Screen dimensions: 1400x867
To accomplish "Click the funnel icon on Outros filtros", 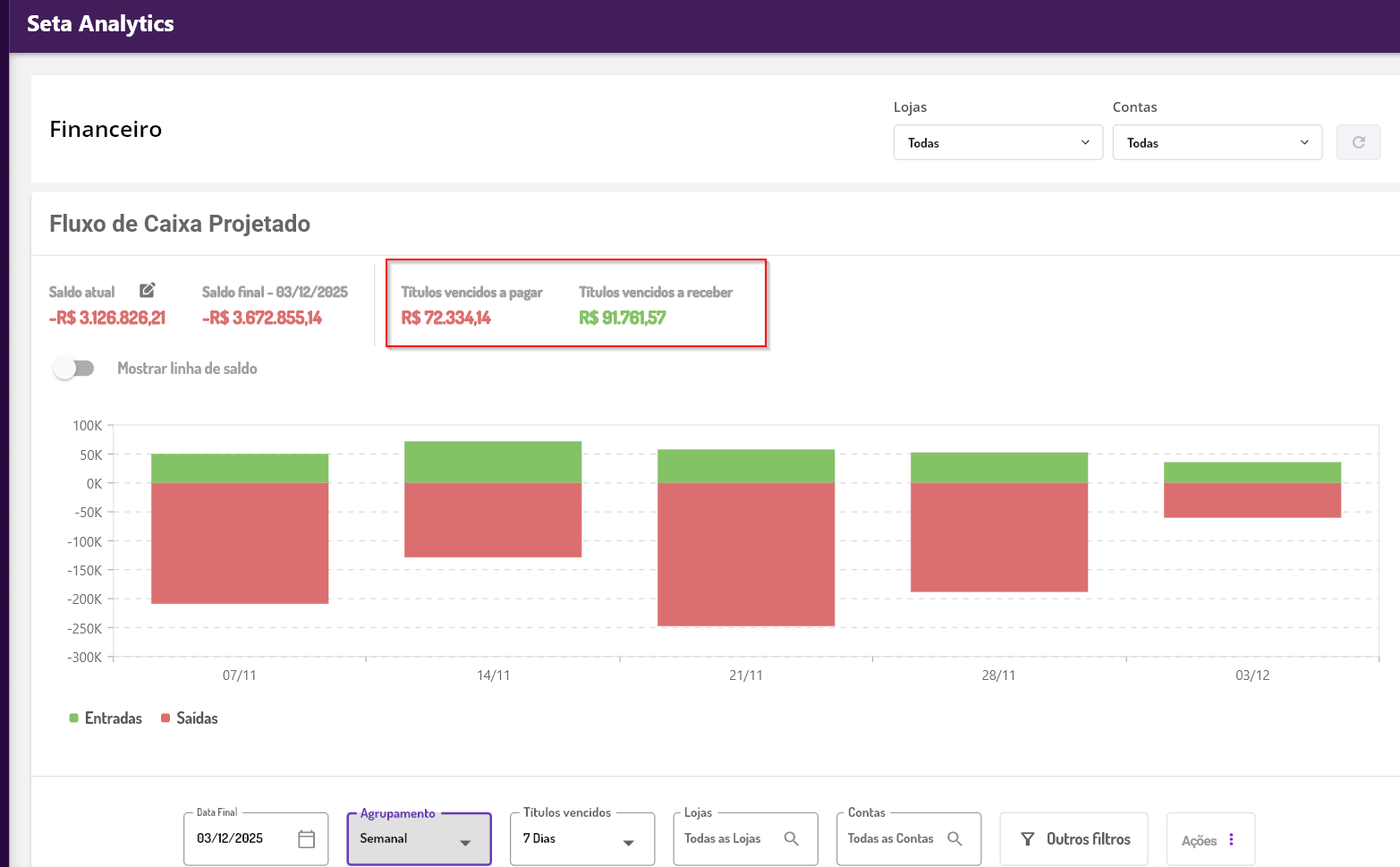I will [1028, 839].
